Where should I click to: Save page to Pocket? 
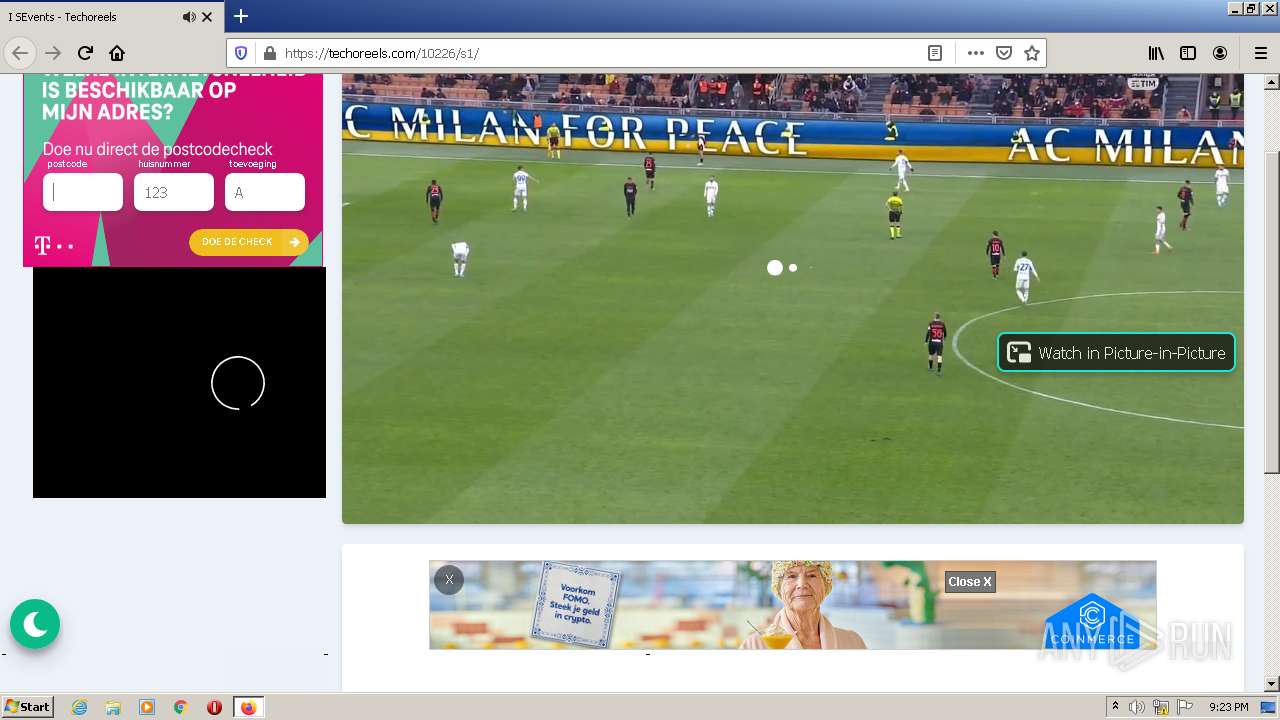coord(1004,53)
